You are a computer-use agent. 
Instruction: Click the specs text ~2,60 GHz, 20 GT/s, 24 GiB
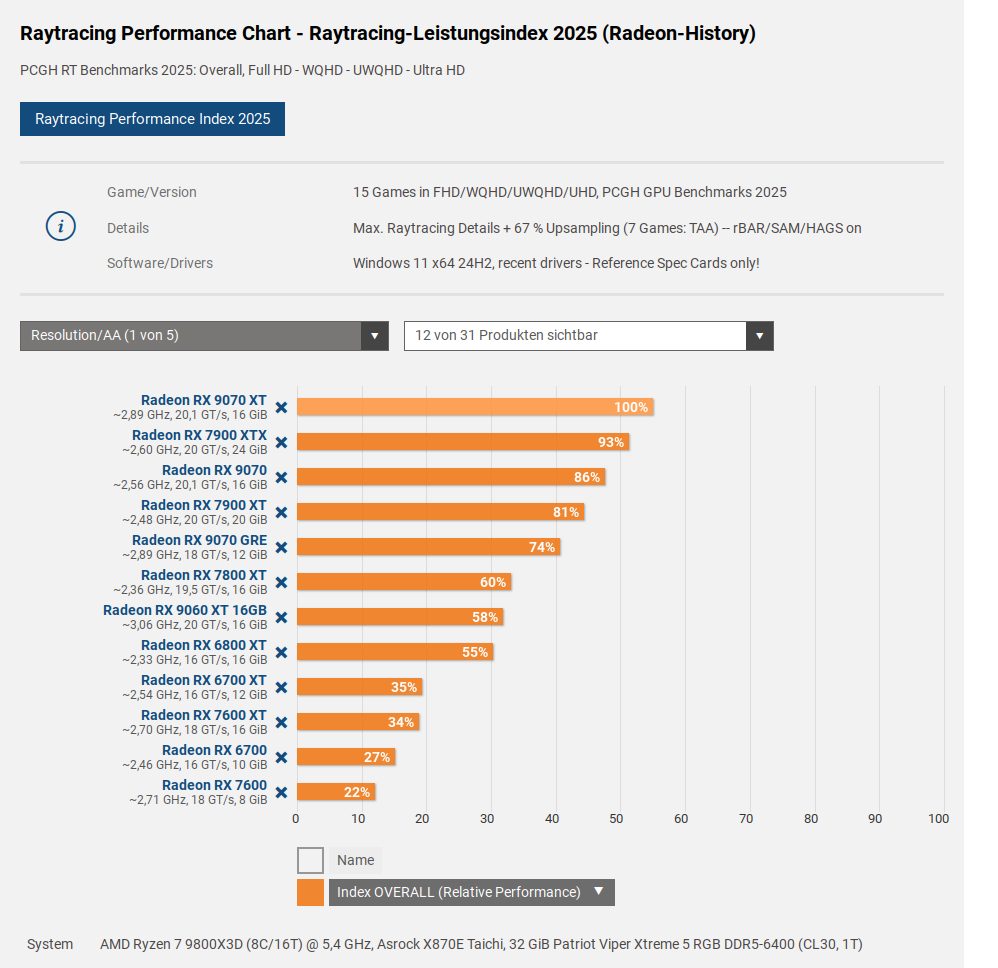click(195, 450)
